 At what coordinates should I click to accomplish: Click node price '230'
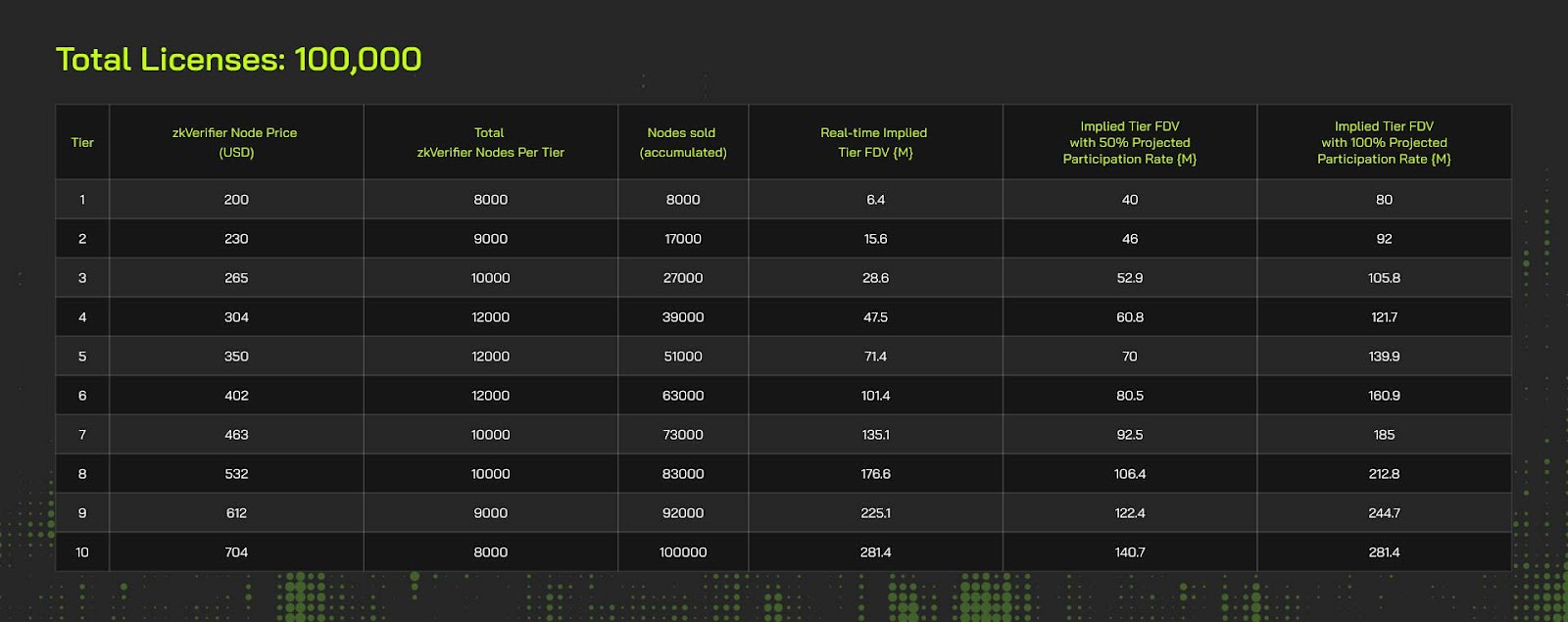[236, 238]
